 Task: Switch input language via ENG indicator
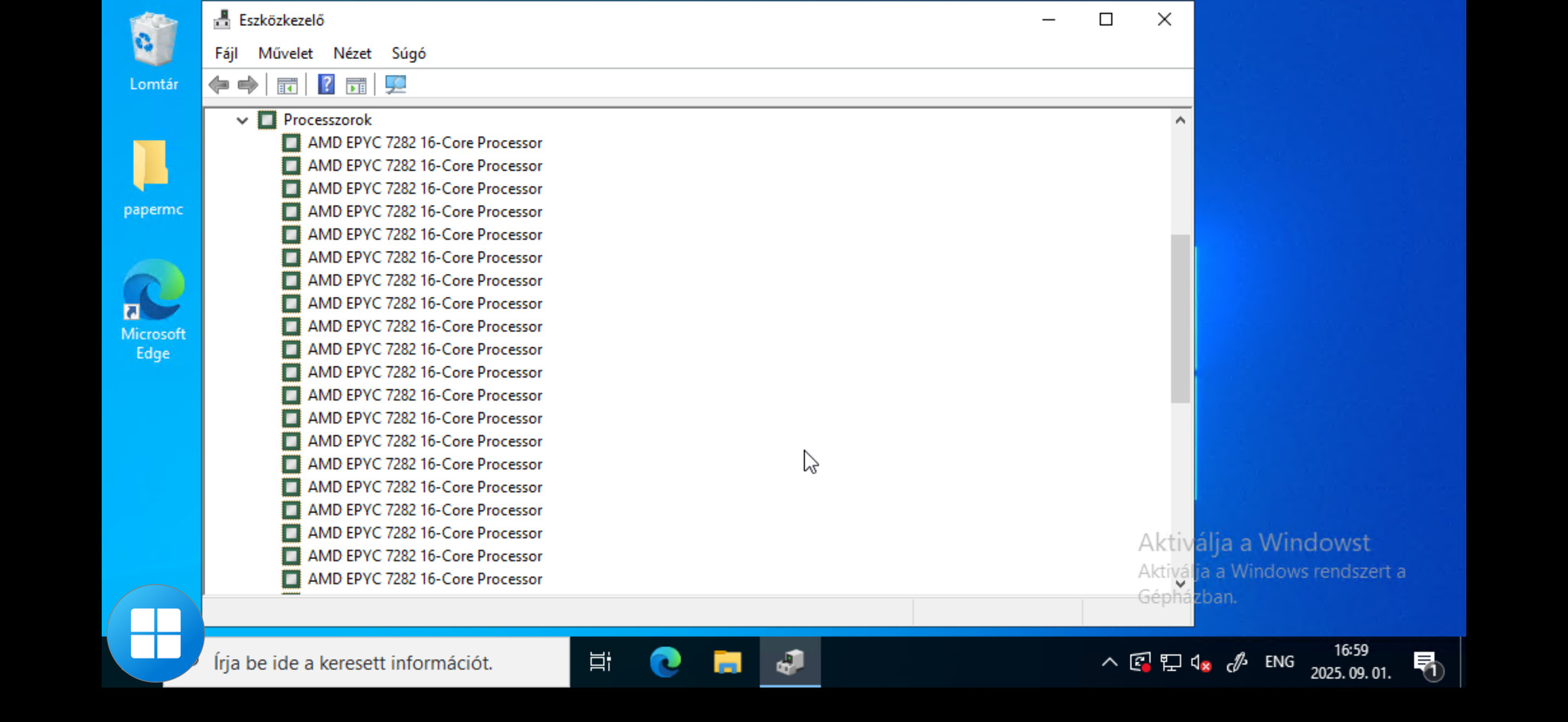(x=1279, y=662)
